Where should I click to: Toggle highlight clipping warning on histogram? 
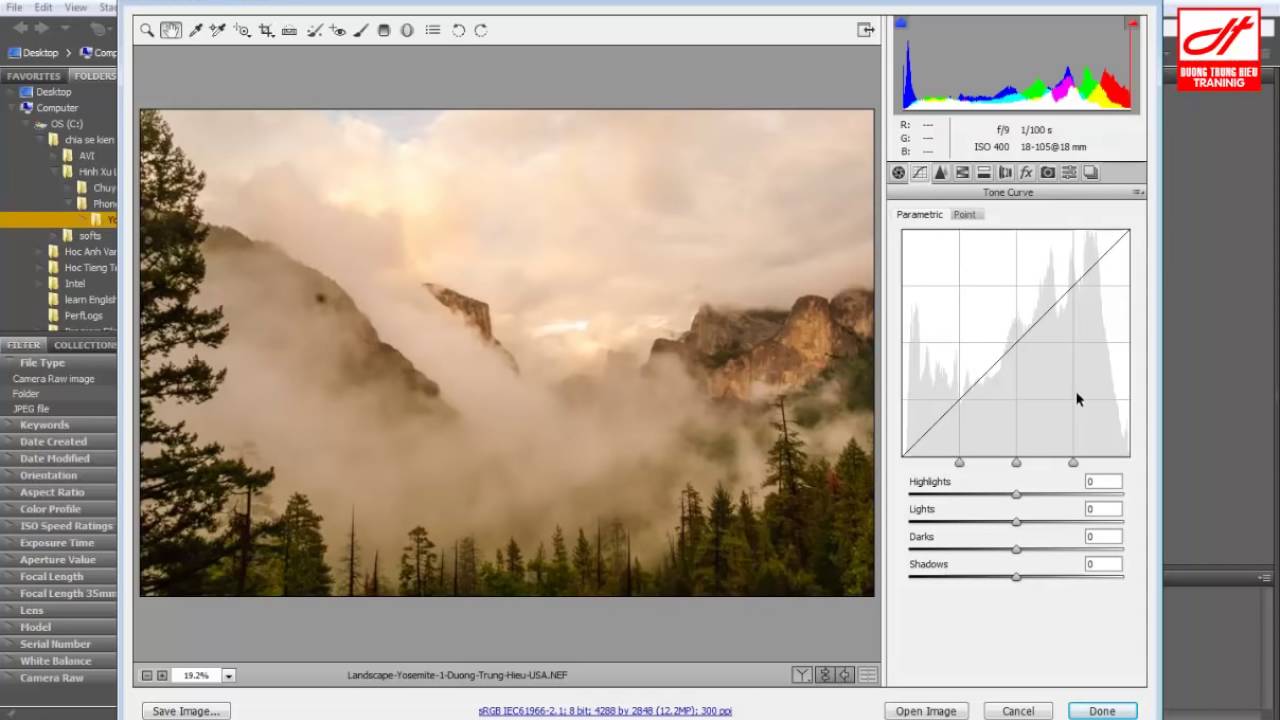coord(1133,22)
